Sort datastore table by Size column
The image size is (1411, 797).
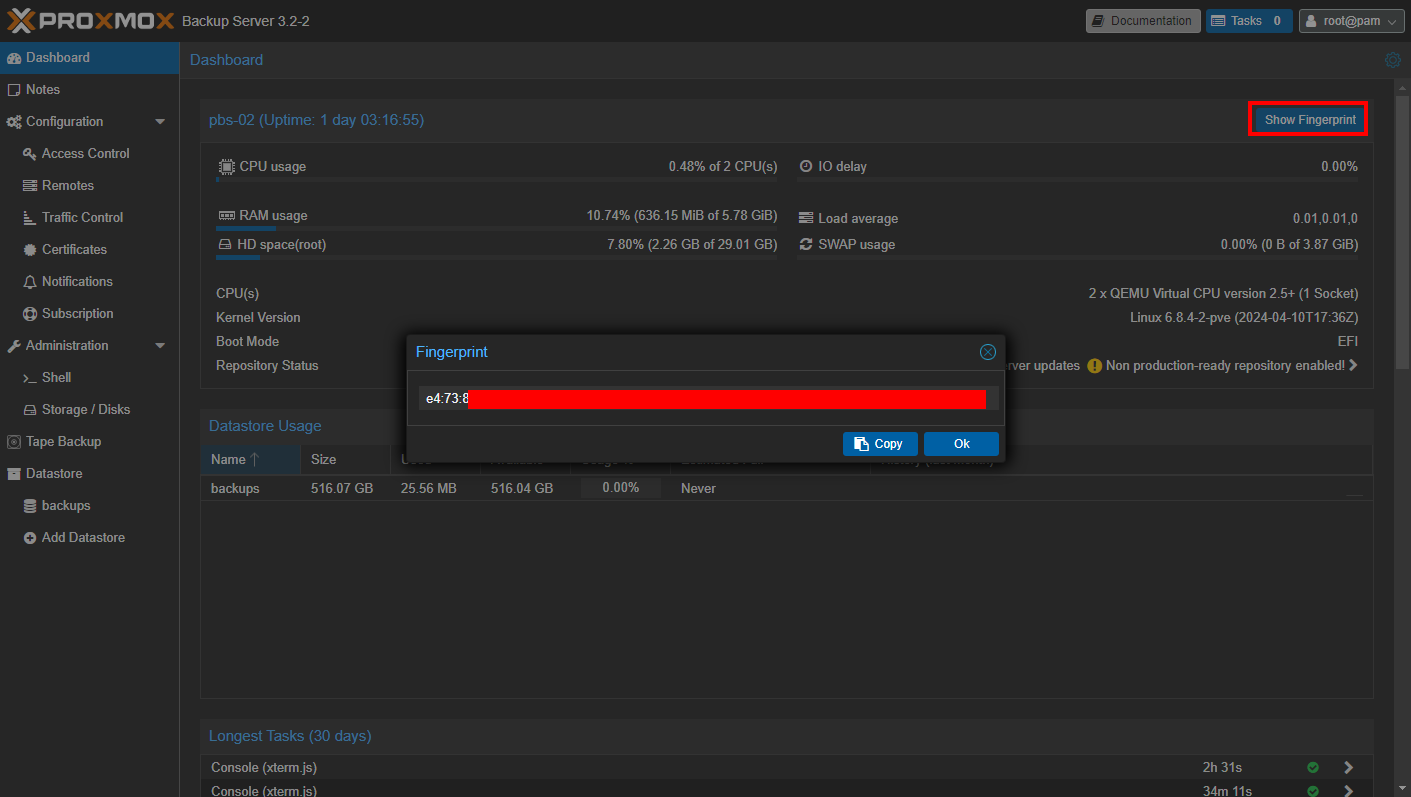(345, 460)
